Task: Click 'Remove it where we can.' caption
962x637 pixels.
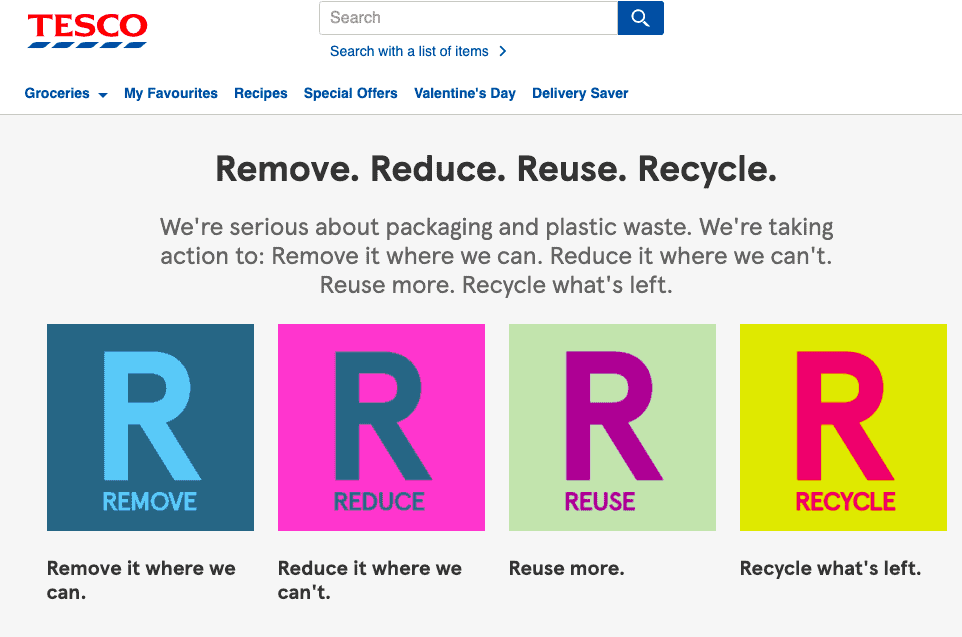Action: (141, 580)
